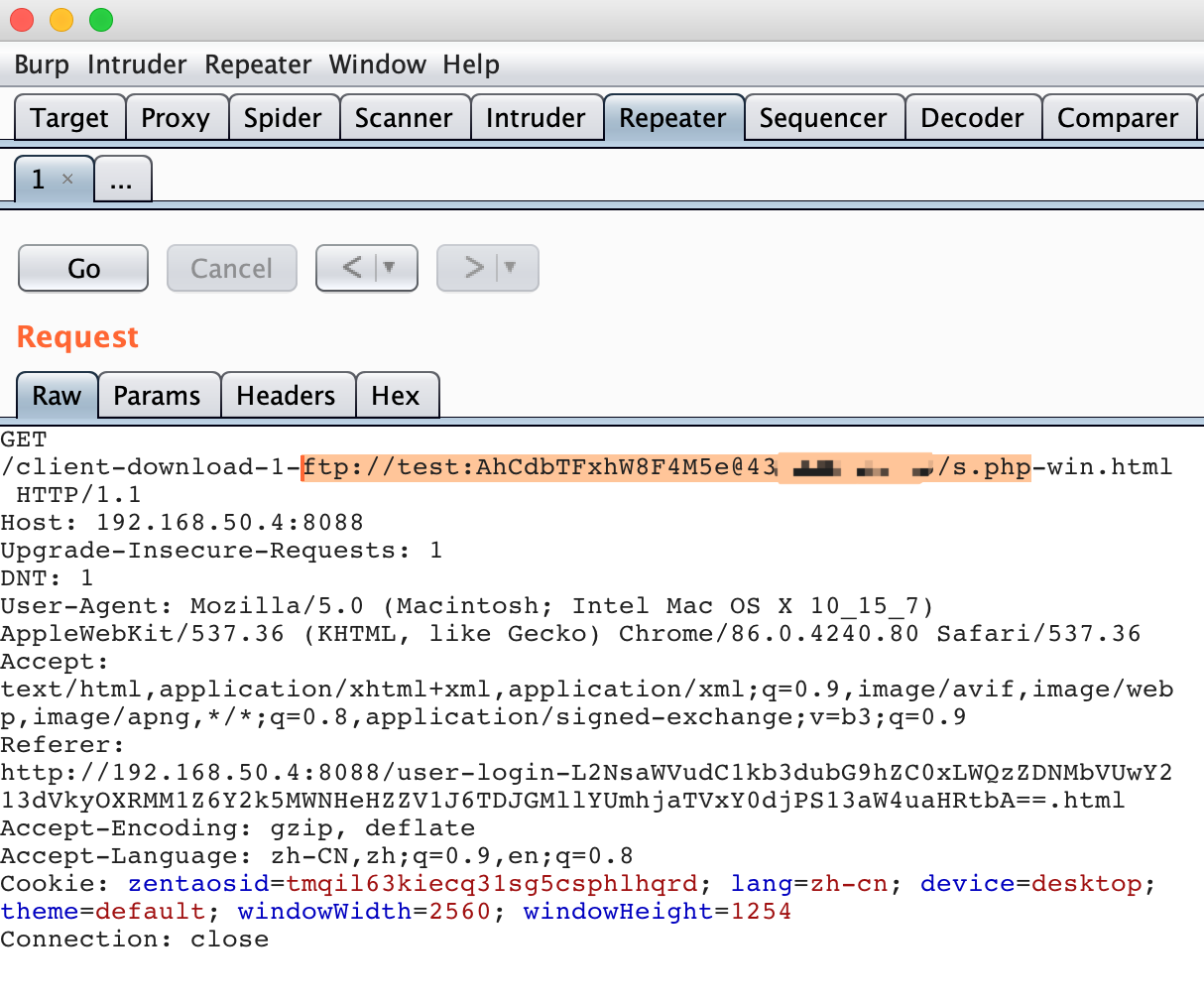Open the back history dropdown arrow

[390, 268]
